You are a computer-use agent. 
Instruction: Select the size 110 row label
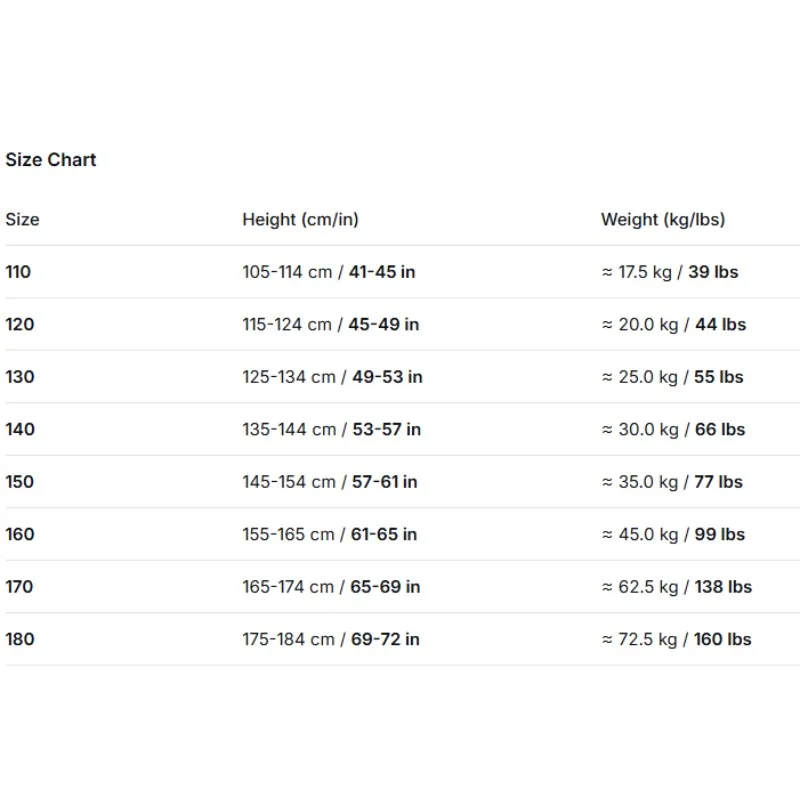pos(18,272)
